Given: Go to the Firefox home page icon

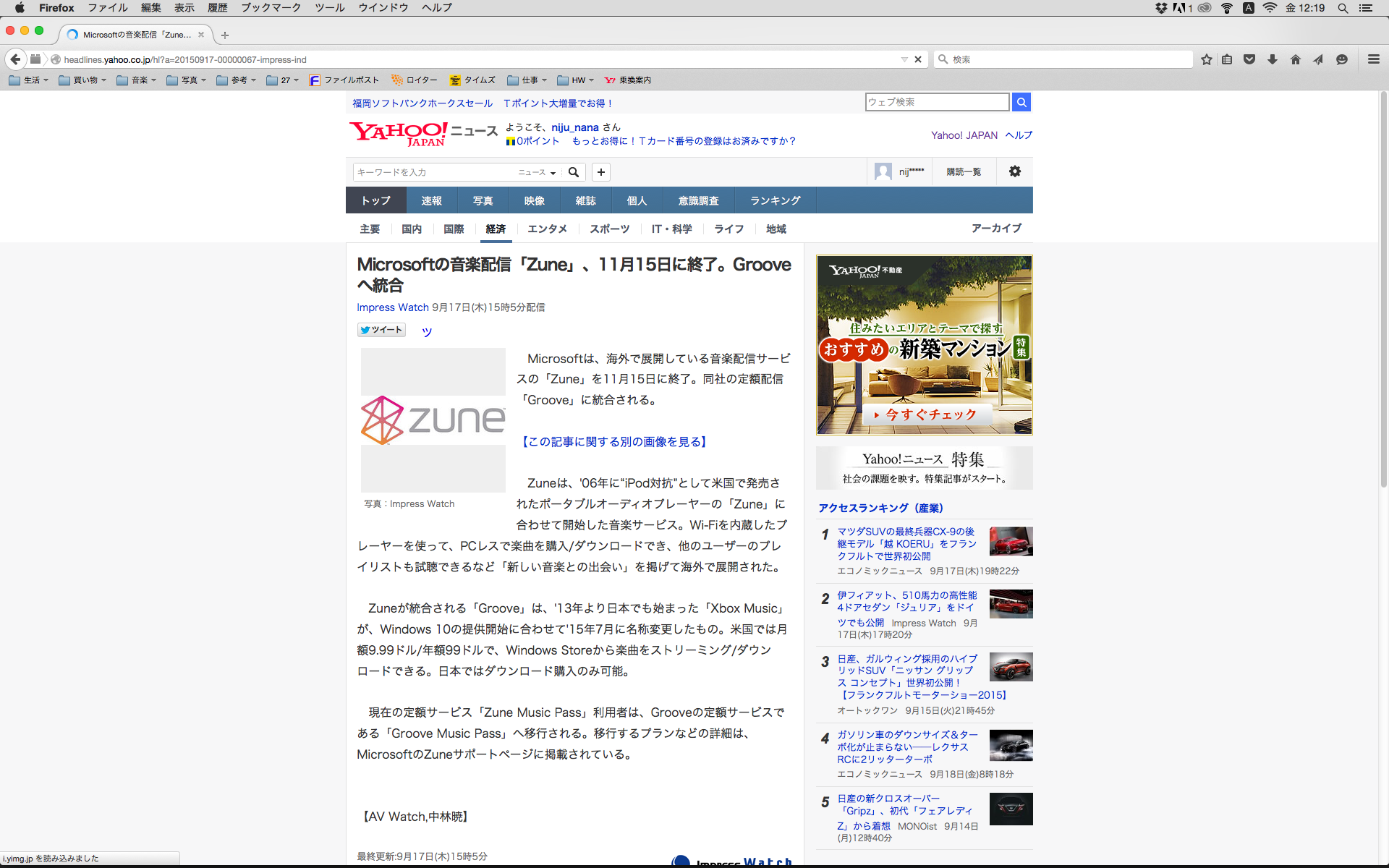Looking at the screenshot, I should (x=1296, y=59).
